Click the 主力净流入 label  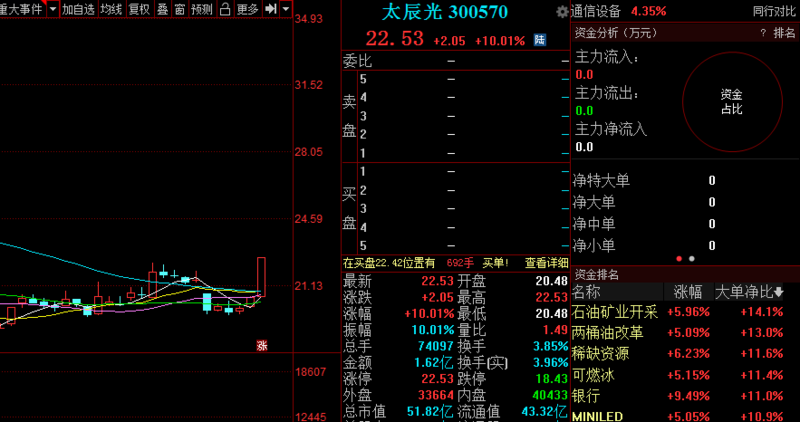coord(611,129)
